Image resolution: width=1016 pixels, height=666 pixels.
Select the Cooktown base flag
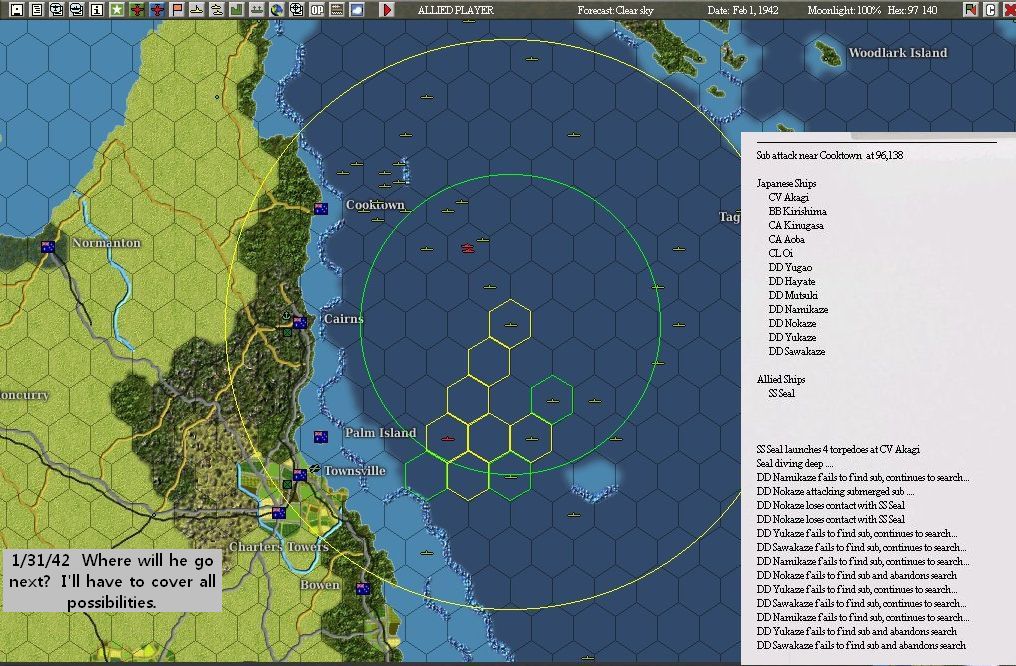tap(321, 209)
